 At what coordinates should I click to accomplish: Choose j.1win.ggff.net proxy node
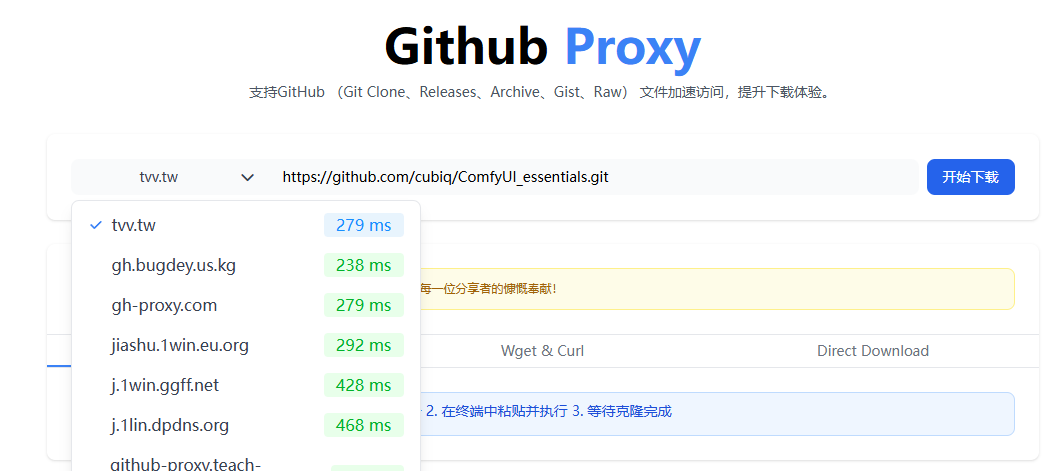coord(246,385)
